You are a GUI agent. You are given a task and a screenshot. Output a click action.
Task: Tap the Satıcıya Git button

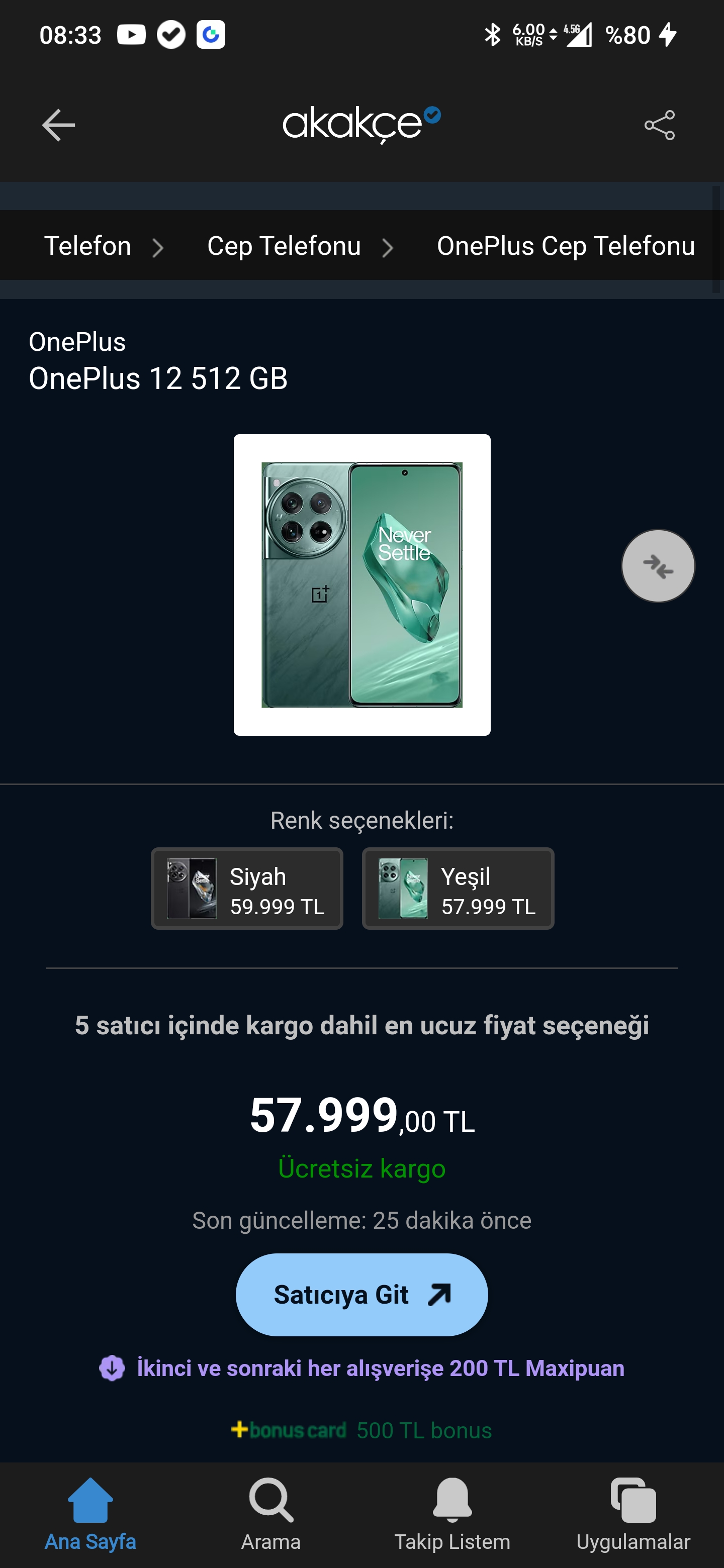[x=361, y=1294]
